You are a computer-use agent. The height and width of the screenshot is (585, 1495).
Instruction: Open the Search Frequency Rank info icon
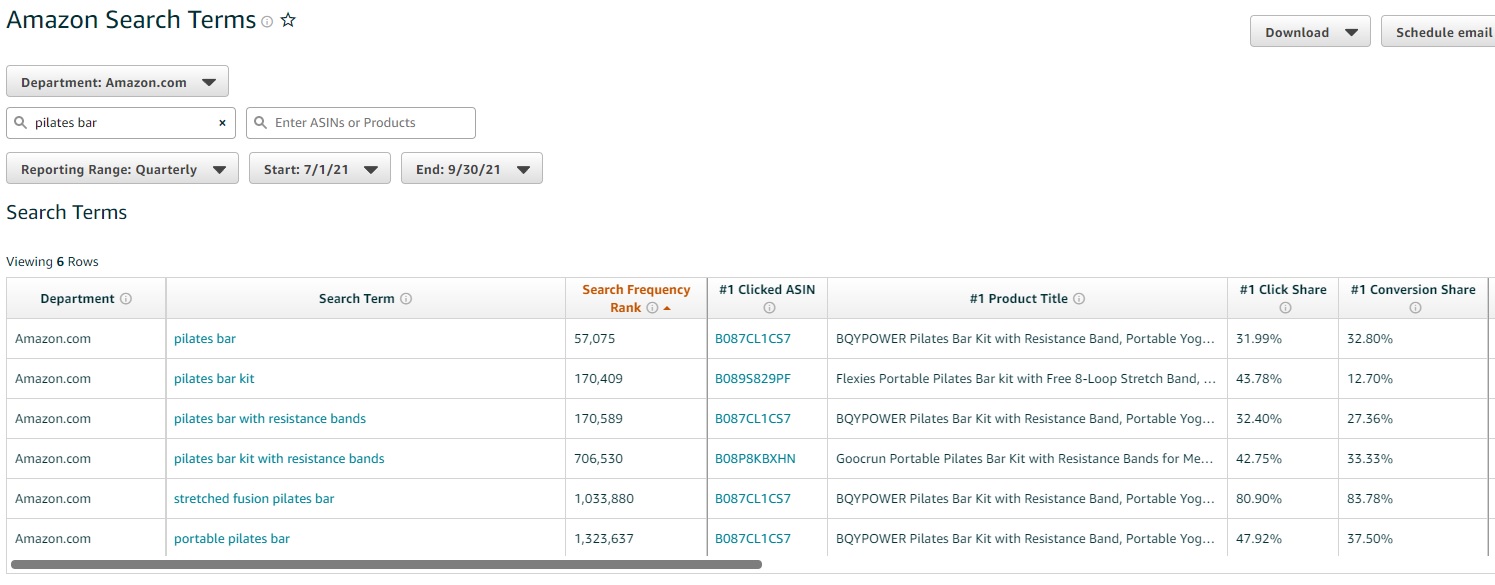tap(652, 308)
